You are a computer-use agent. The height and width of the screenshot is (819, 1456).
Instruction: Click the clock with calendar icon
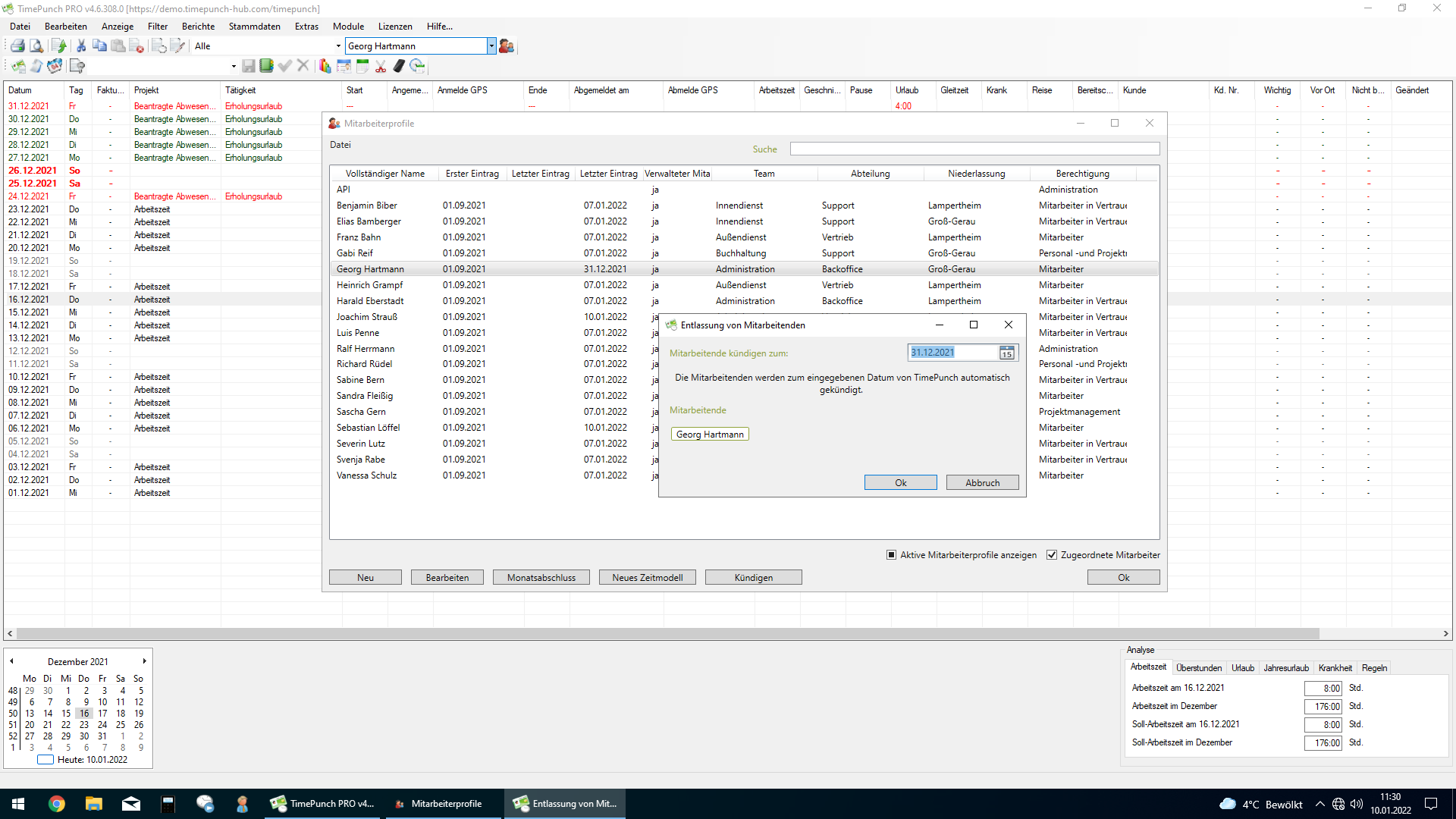tap(417, 66)
